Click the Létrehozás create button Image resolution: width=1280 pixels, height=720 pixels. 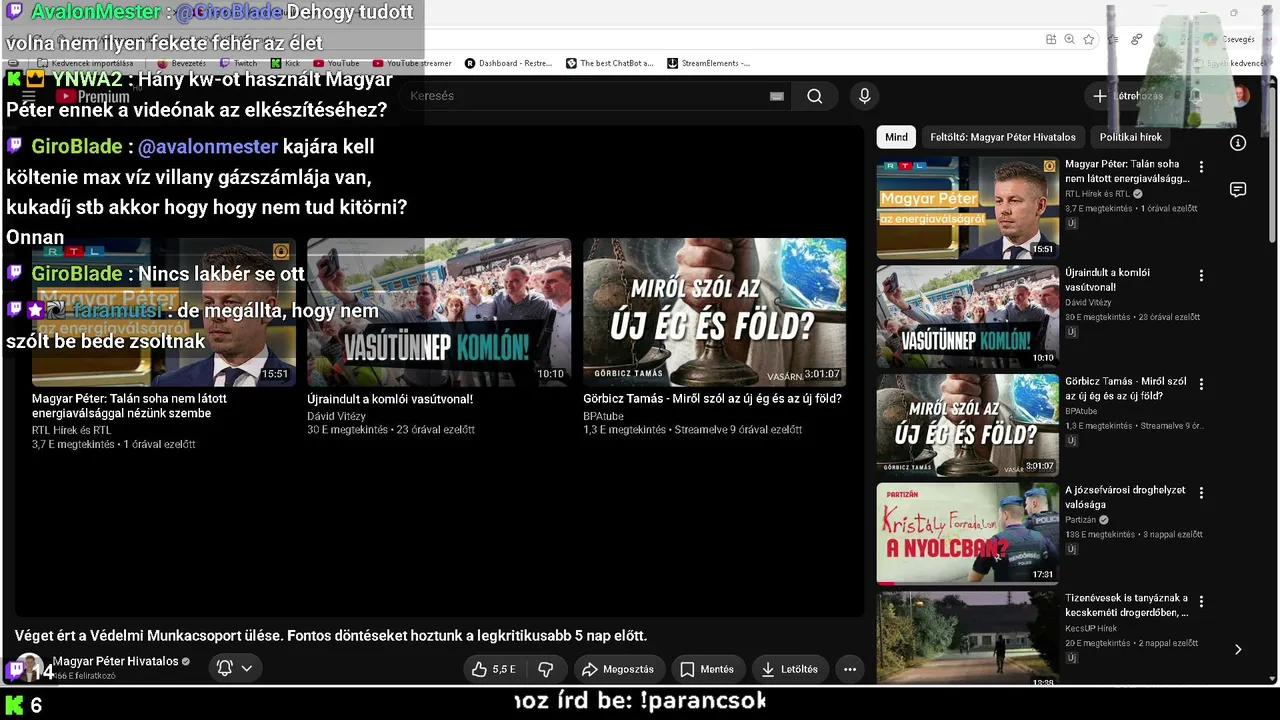(1129, 96)
